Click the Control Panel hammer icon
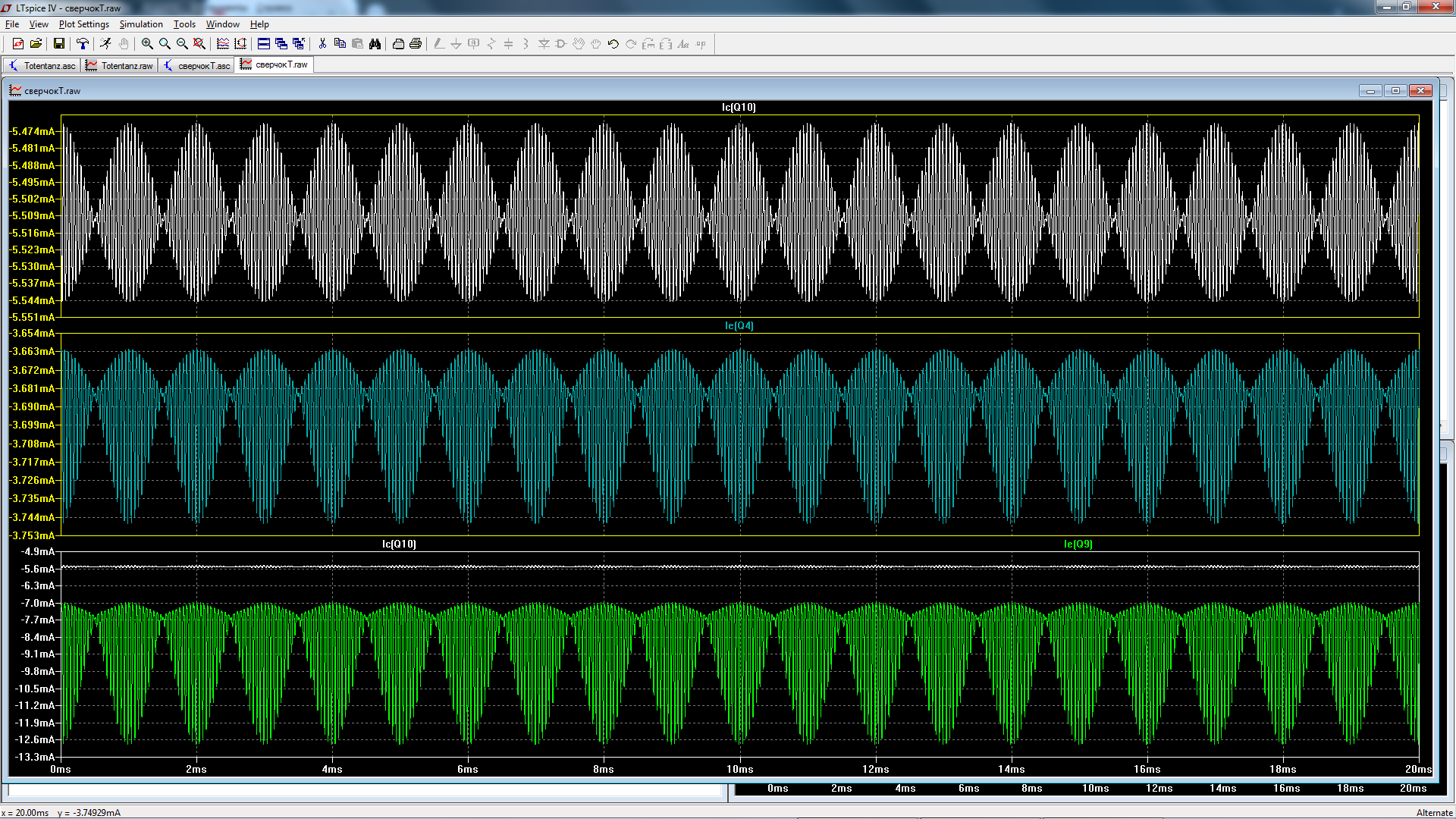Screen dimensions: 1456x819 click(x=83, y=44)
